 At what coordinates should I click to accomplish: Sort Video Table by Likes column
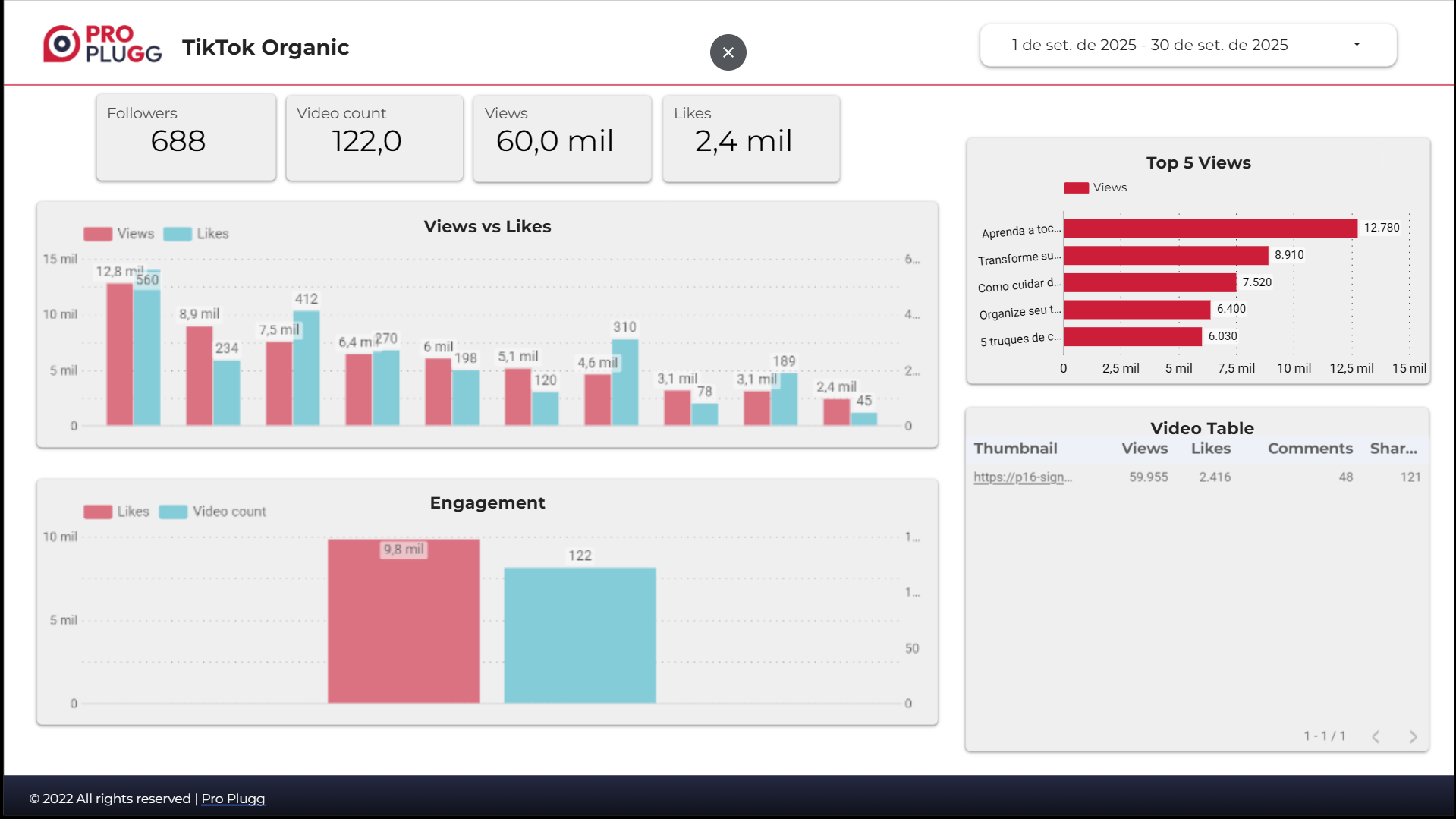(x=1211, y=449)
